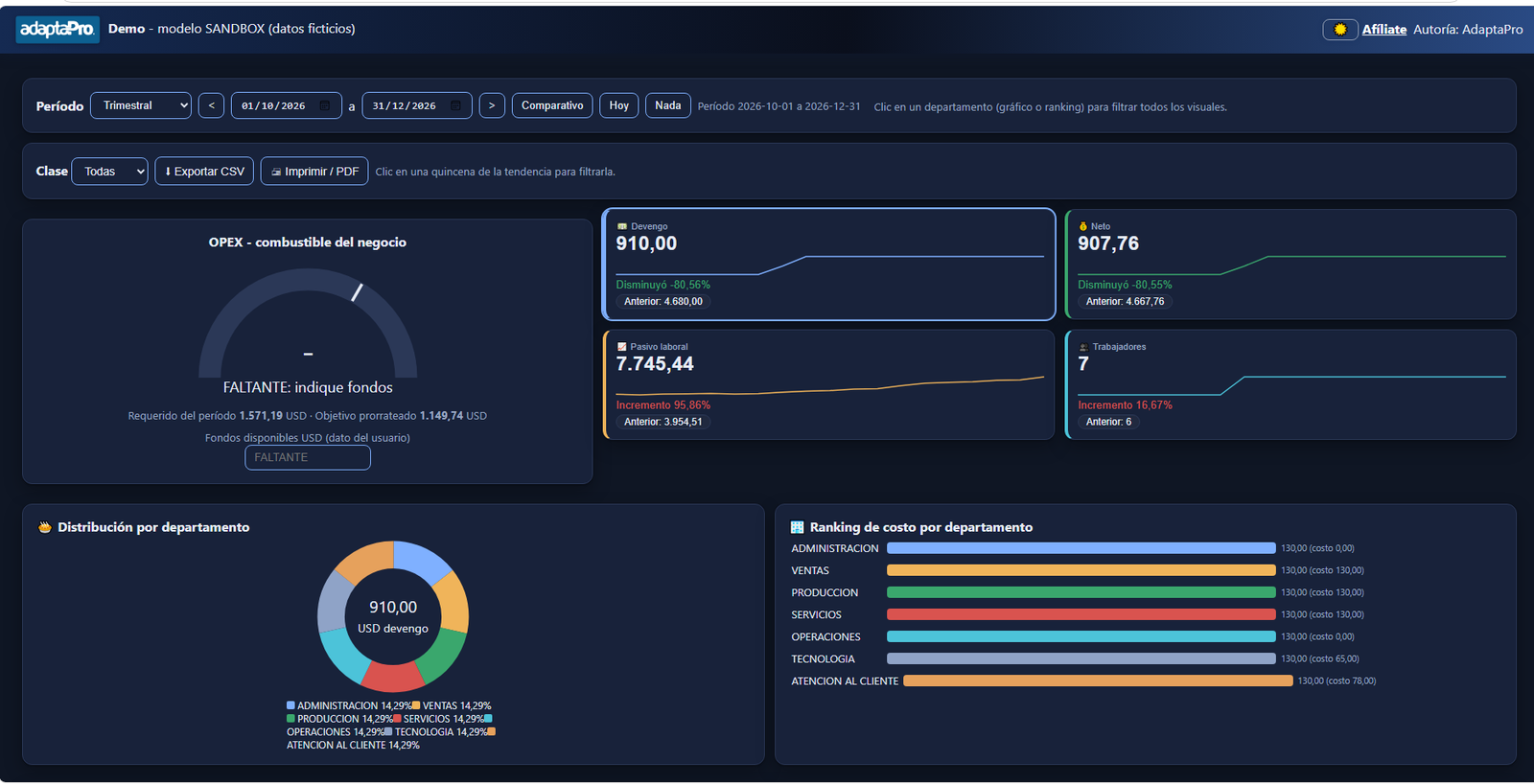The image size is (1534, 784).
Task: Click the Neto value 907,76
Action: pyautogui.click(x=1108, y=243)
